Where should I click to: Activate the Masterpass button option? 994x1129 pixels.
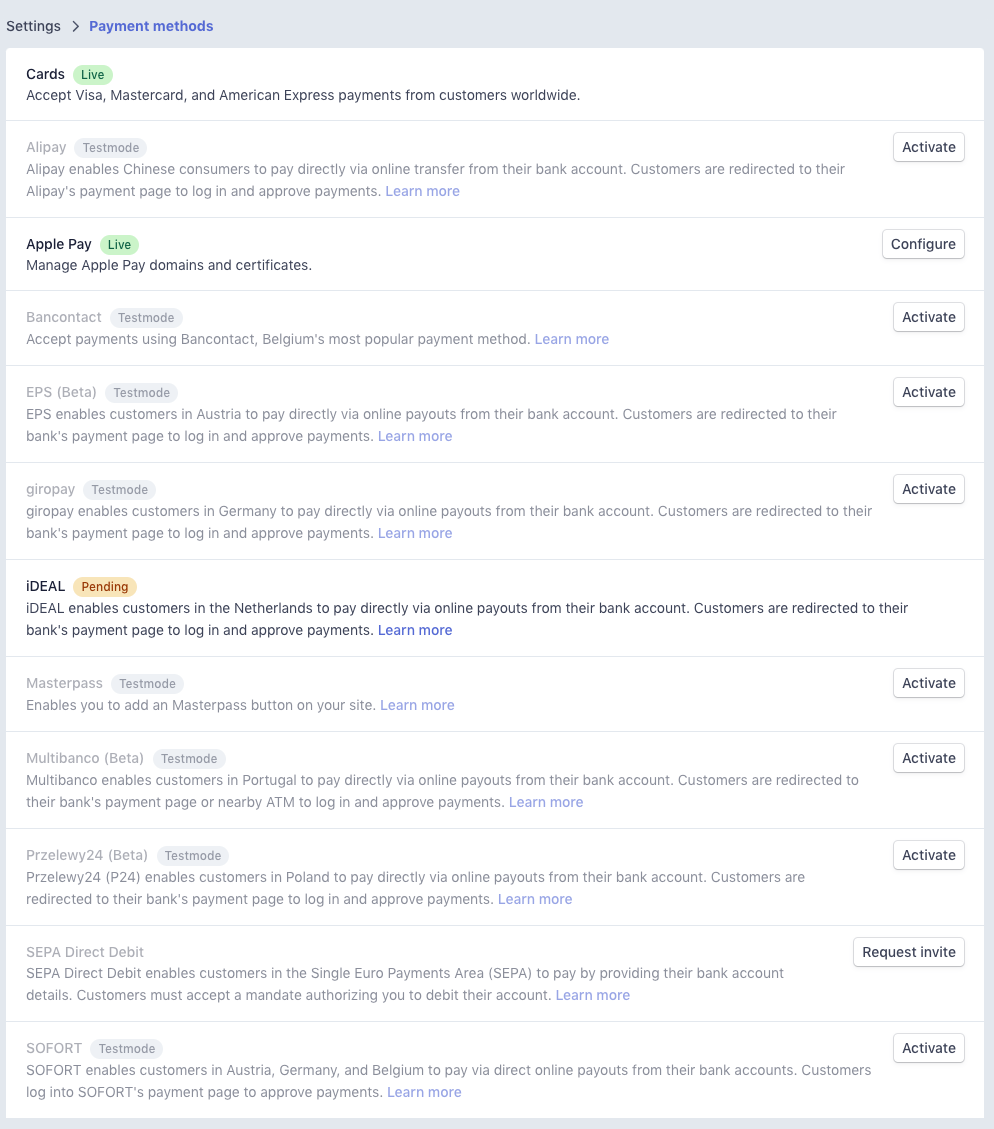click(x=928, y=683)
